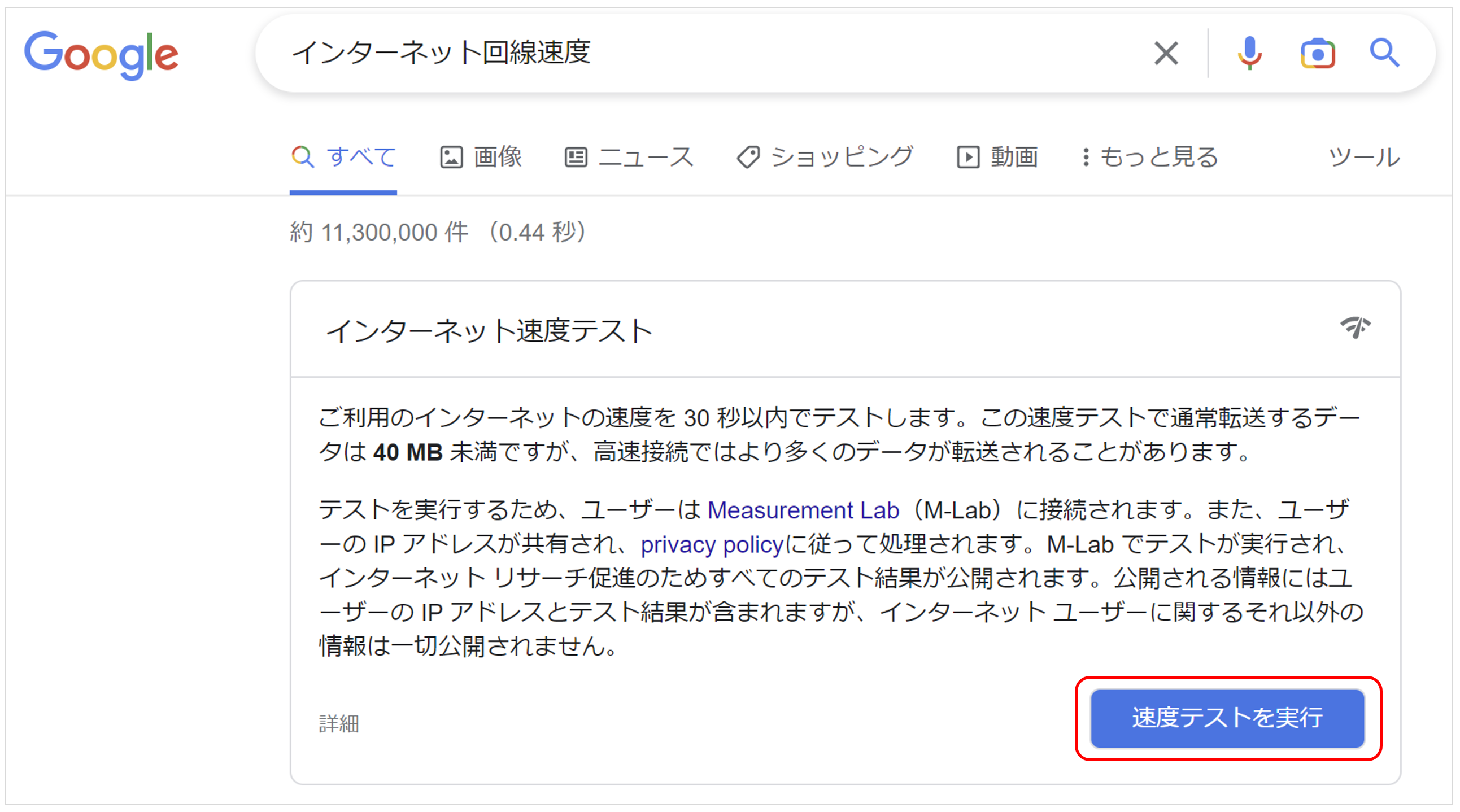The height and width of the screenshot is (812, 1460).
Task: Open the ツール options
Action: click(1364, 157)
